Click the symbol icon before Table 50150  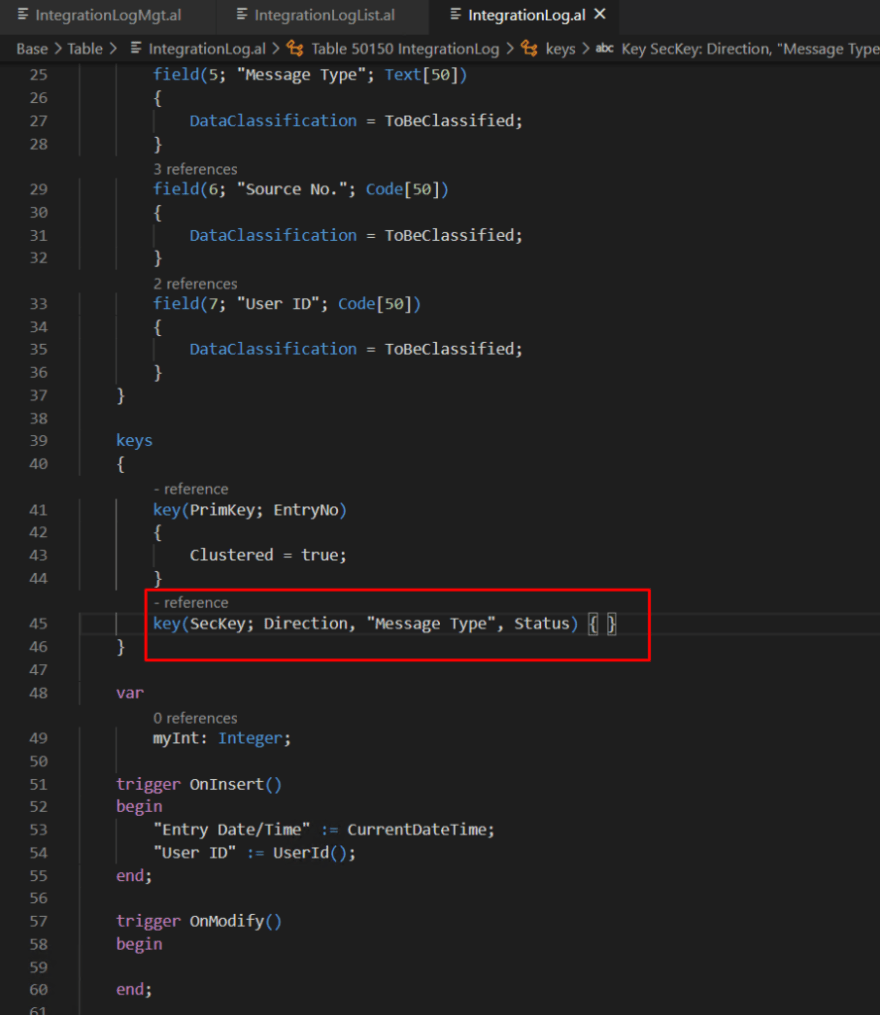pos(295,49)
